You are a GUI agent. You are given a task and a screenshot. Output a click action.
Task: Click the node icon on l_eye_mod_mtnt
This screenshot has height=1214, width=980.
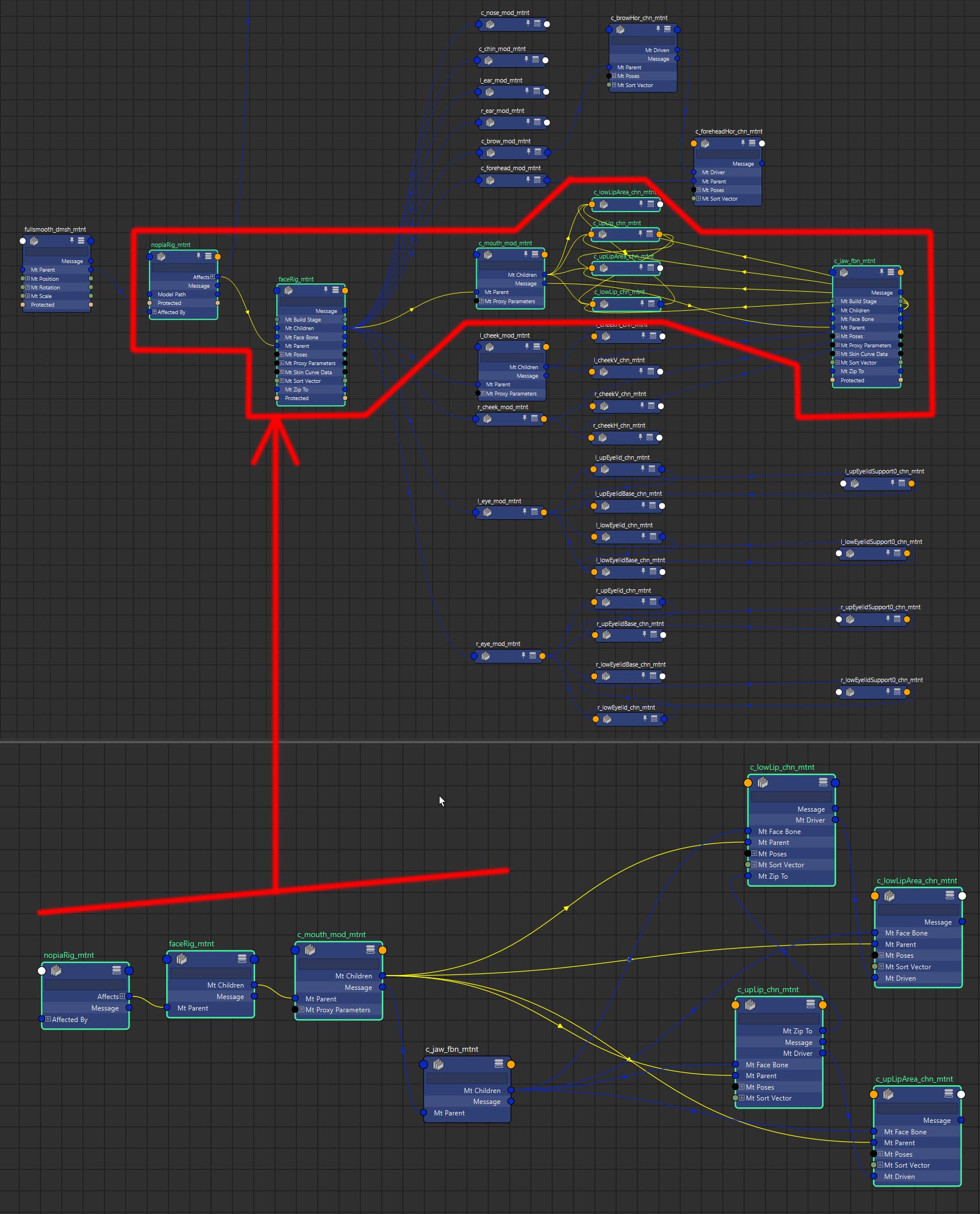[x=487, y=512]
